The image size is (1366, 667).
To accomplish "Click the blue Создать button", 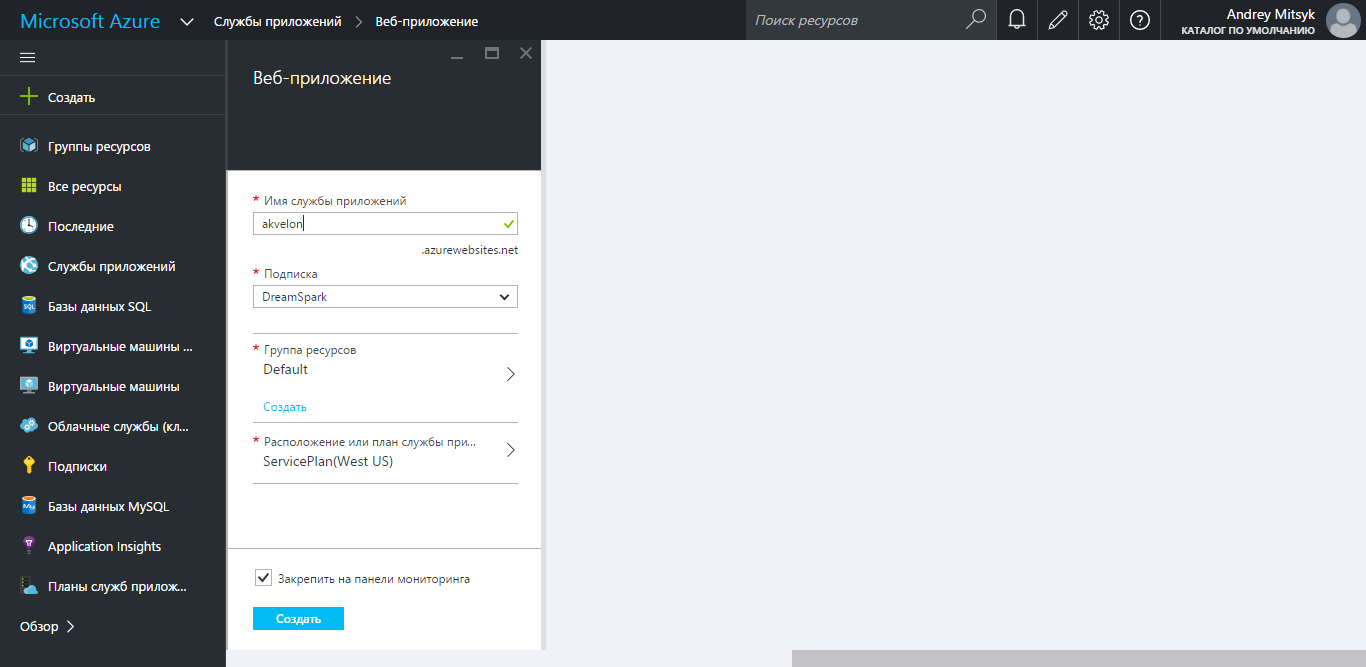I will (298, 619).
